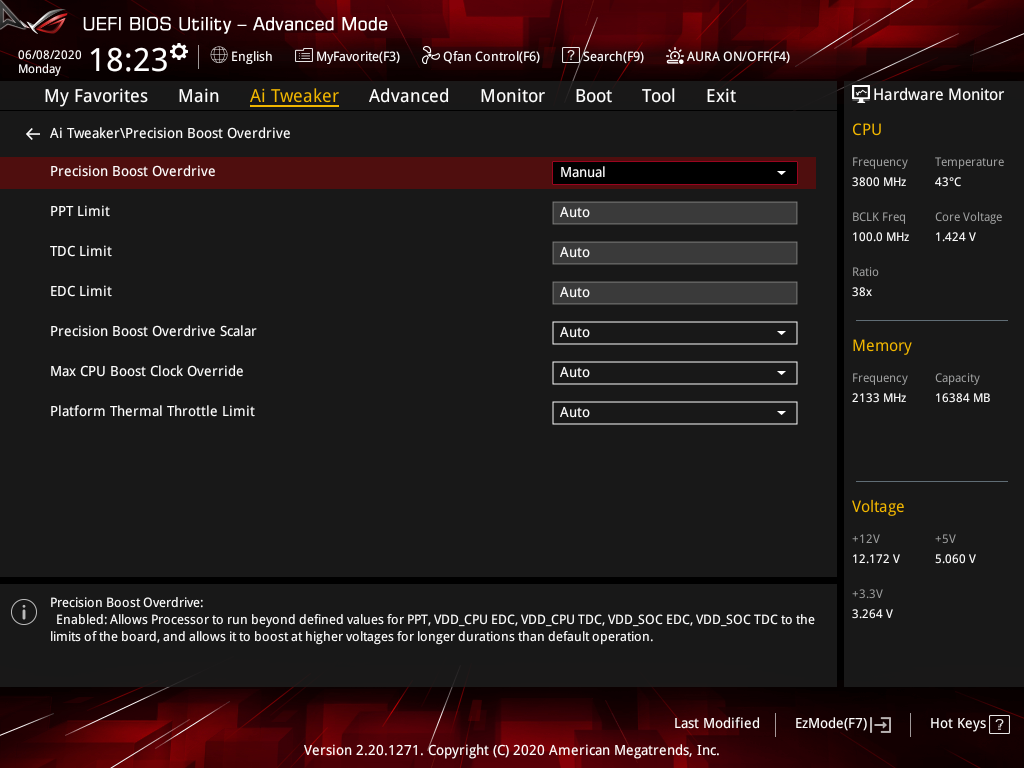Select Max CPU Boost Clock Override label
The width and height of the screenshot is (1024, 768).
coord(146,371)
